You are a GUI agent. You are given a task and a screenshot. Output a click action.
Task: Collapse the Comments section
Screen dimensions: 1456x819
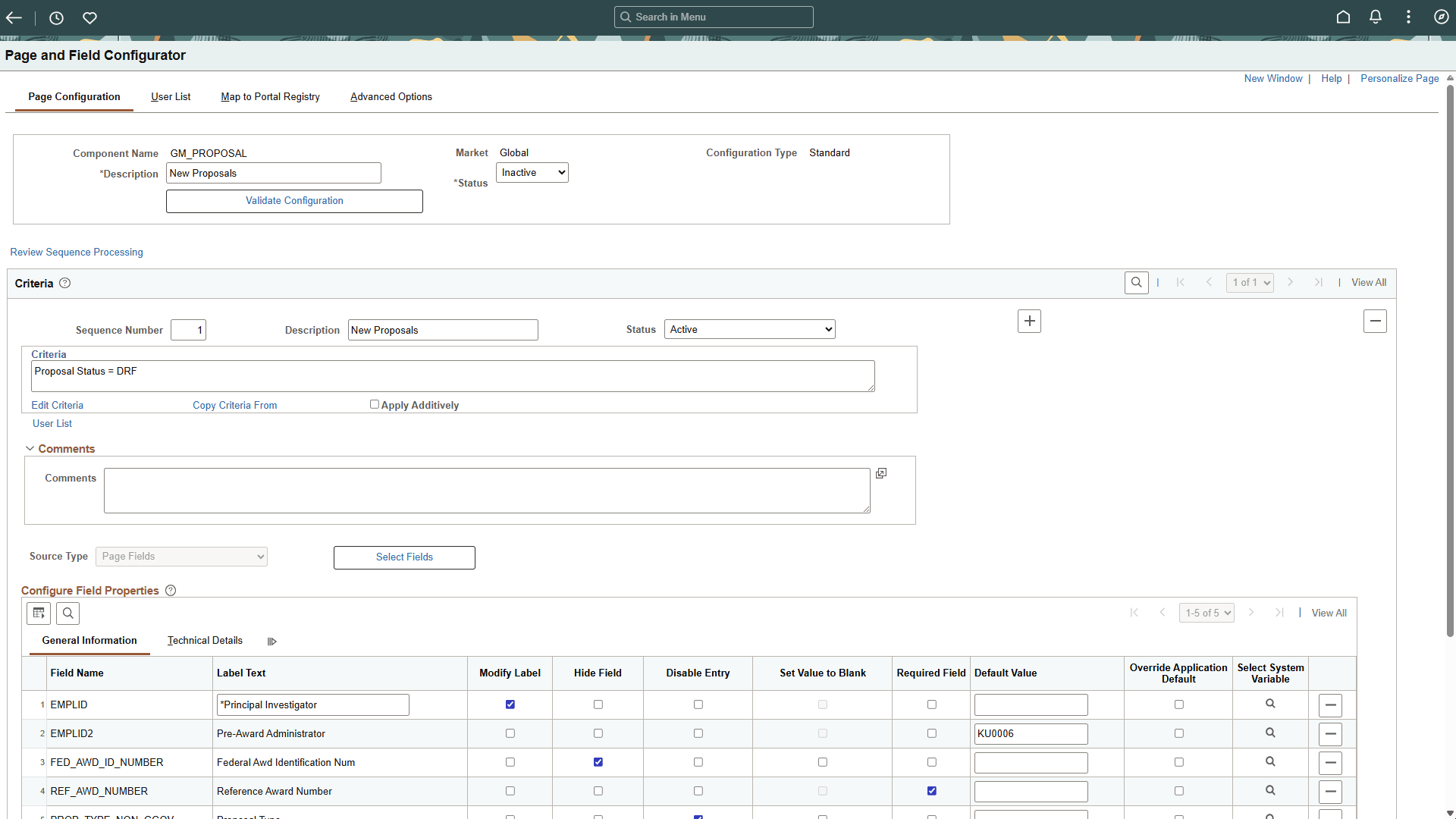pyautogui.click(x=30, y=448)
